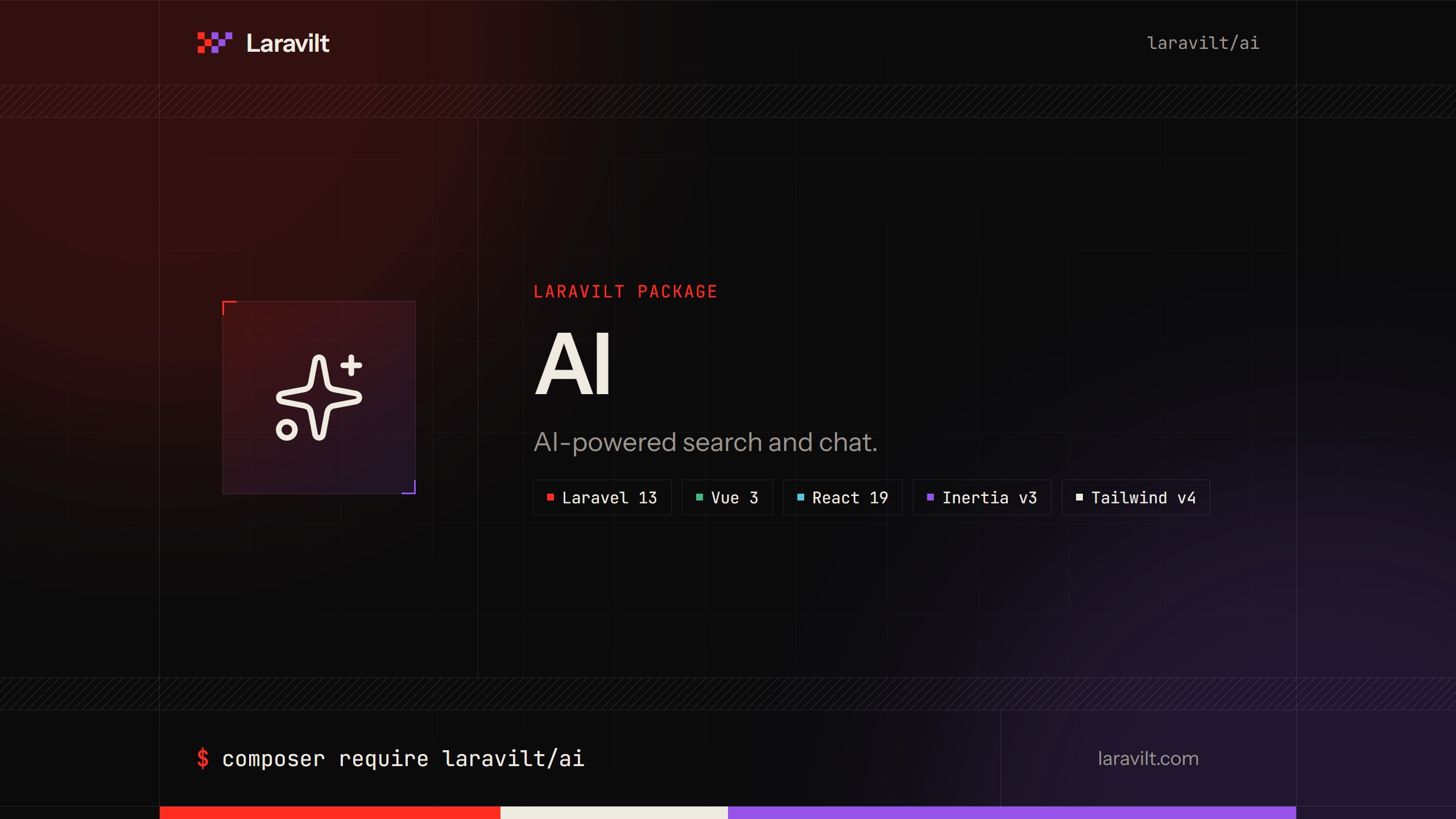Click the Laravilt checkered logo icon
This screenshot has width=1456, height=819.
(214, 43)
